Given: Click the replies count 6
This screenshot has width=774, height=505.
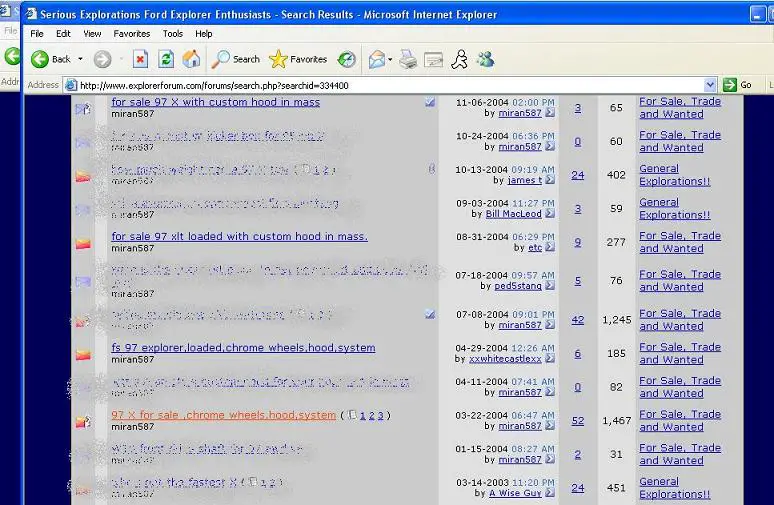Looking at the screenshot, I should 578,354.
